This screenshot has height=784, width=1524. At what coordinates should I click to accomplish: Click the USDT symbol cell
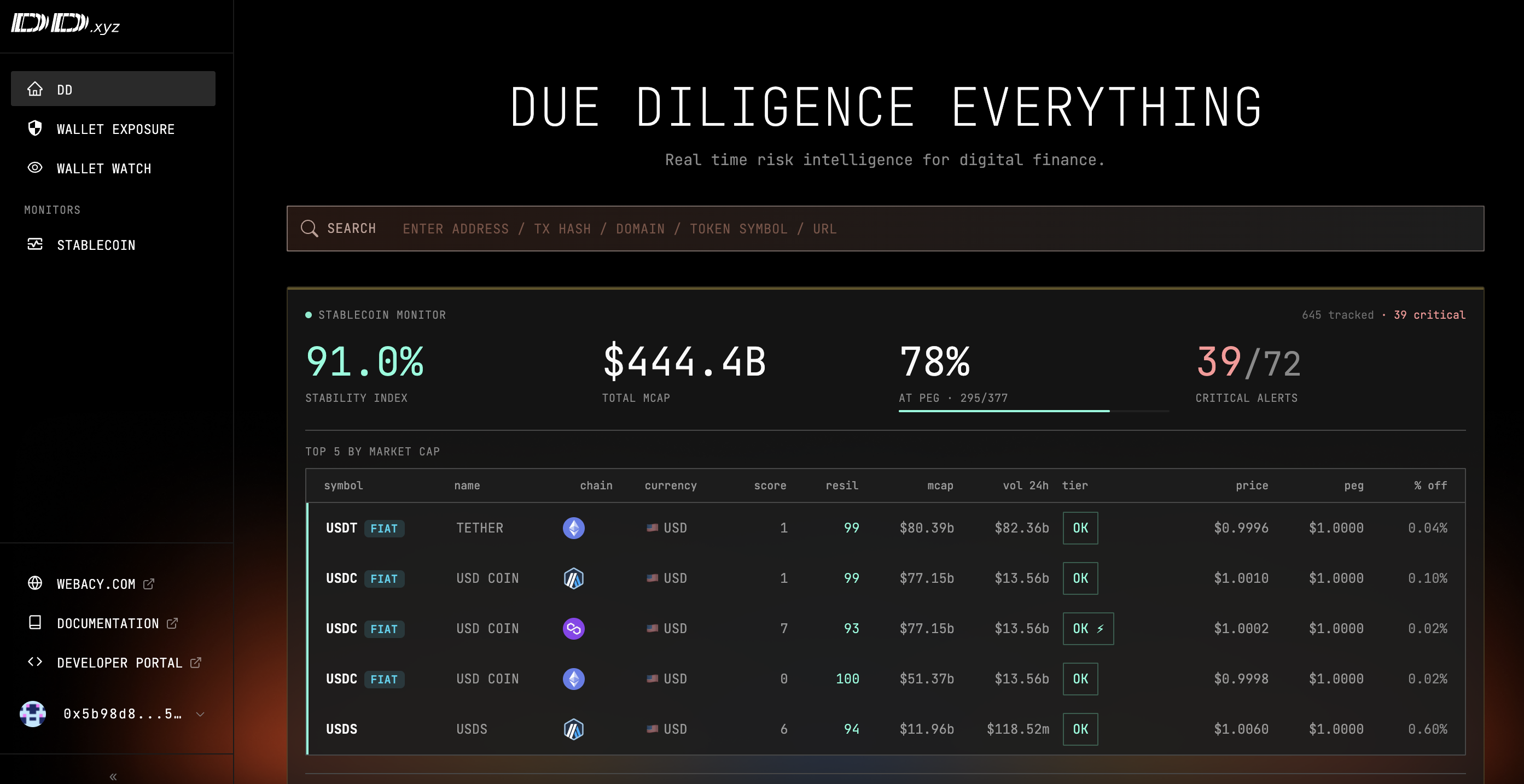click(341, 528)
